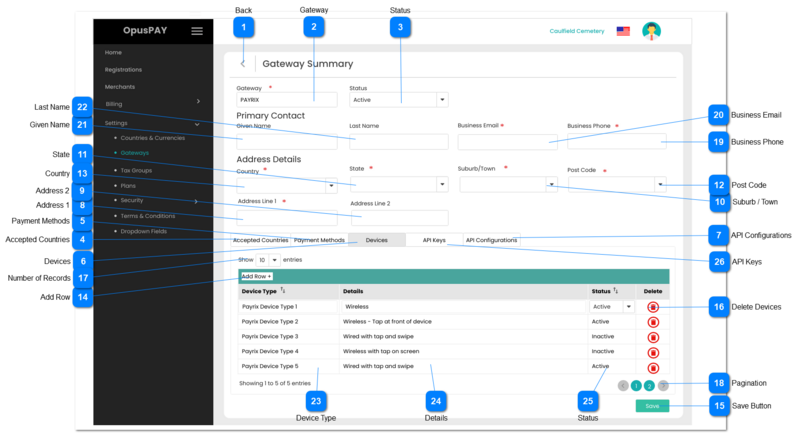
Task: Delete the Payrix Device Type 5 row
Action: click(652, 366)
